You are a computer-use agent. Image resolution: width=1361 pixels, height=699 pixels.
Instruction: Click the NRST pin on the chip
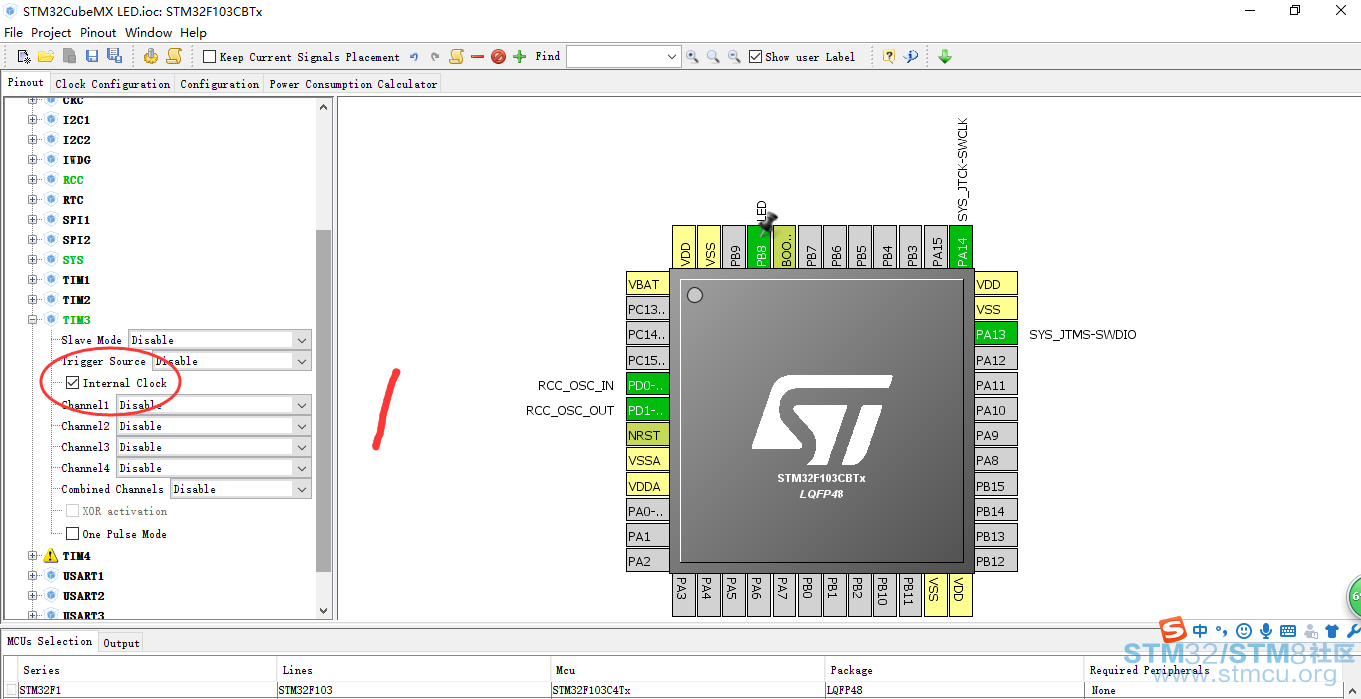pos(647,435)
